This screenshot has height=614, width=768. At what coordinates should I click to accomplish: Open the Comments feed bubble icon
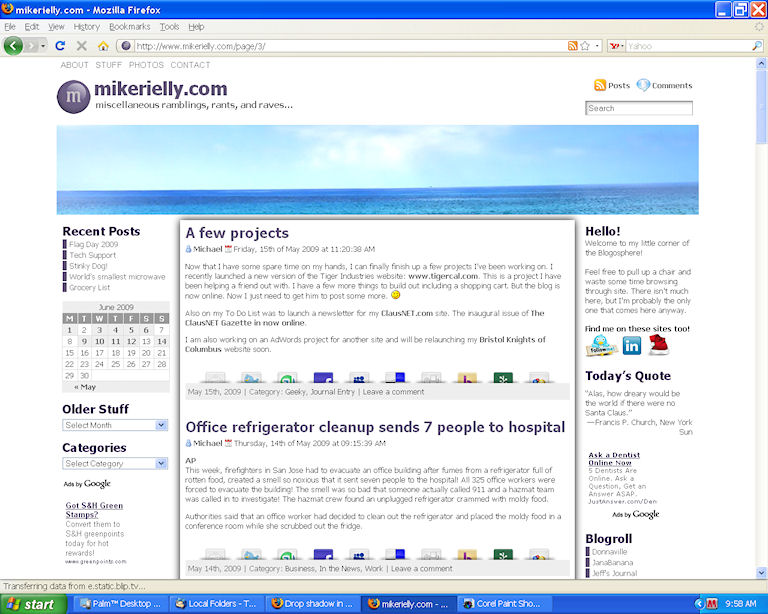click(x=643, y=85)
